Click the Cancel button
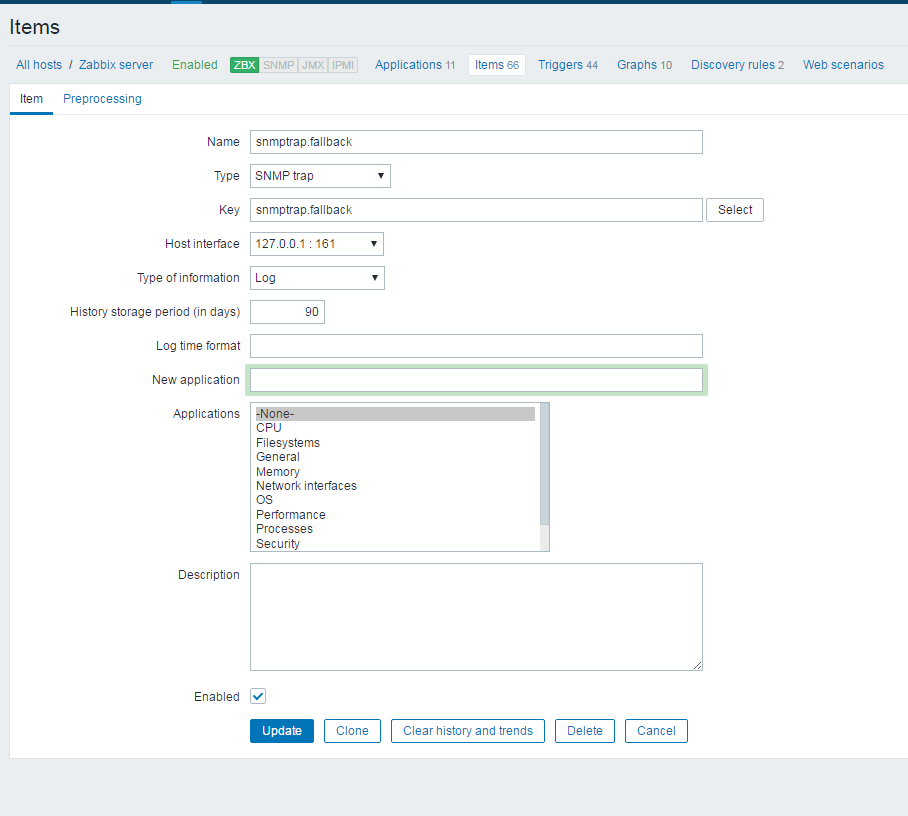Viewport: 908px width, 816px height. [656, 731]
